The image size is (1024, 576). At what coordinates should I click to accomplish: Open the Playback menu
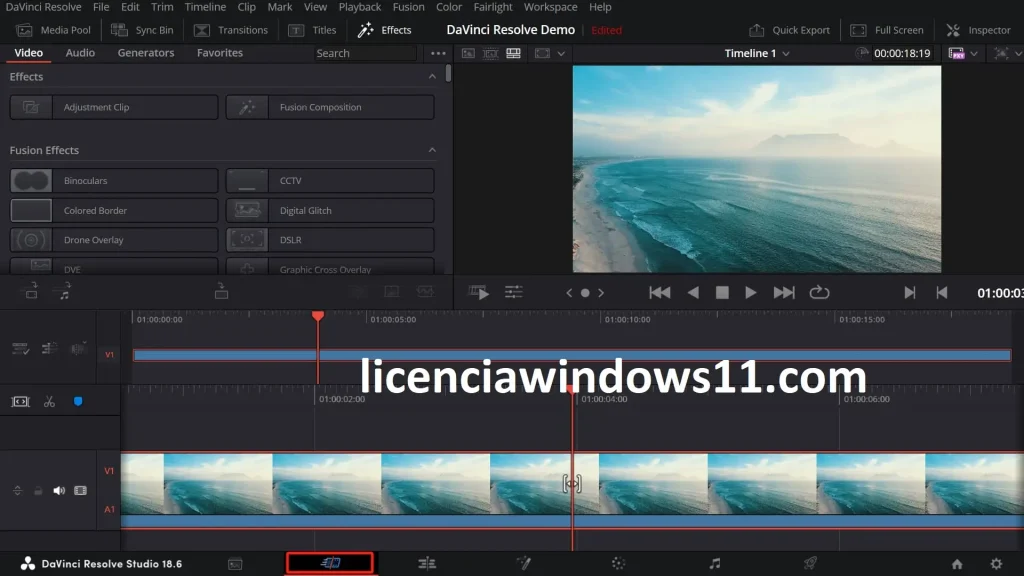click(x=360, y=7)
